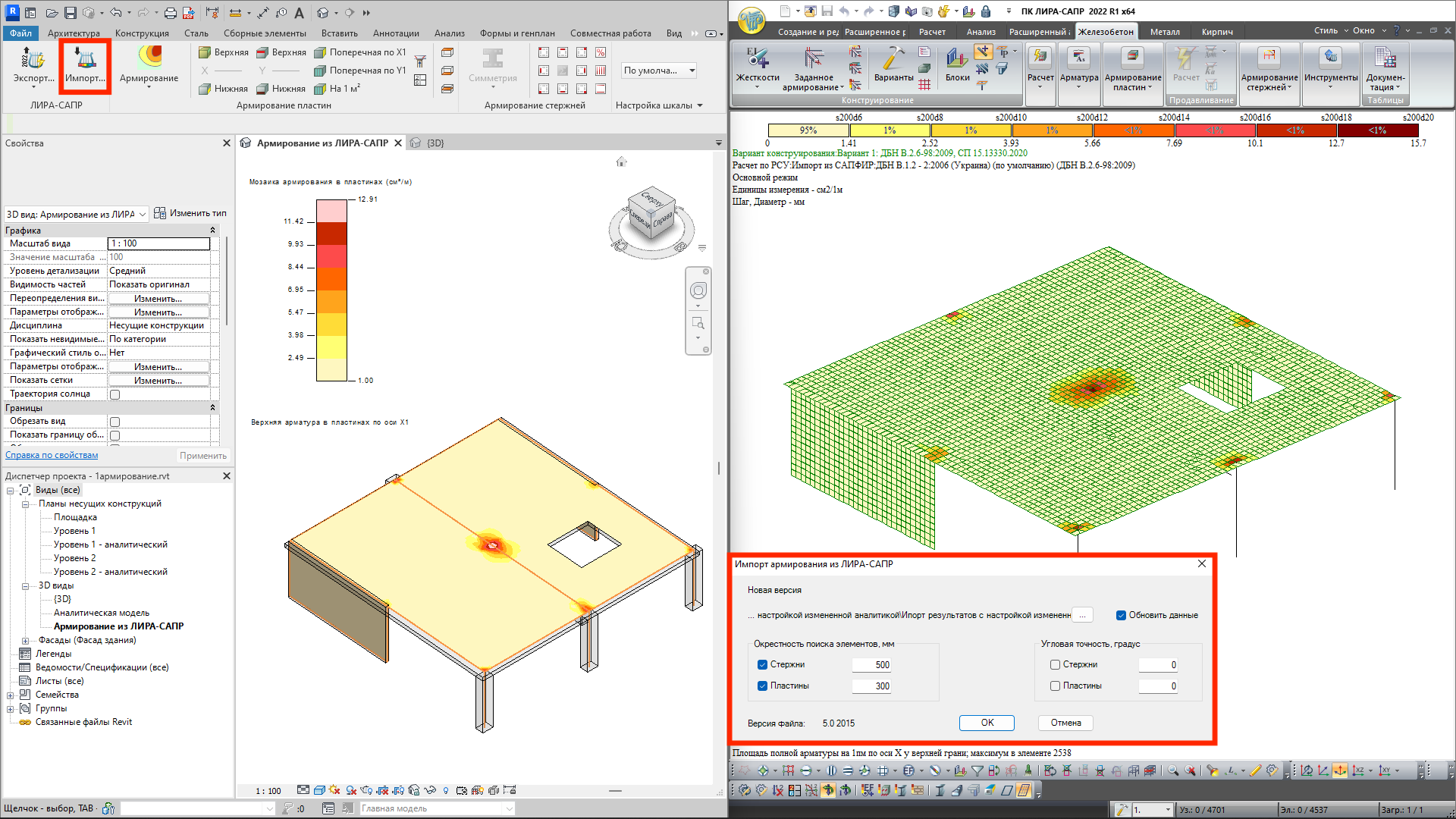
Task: Expand the Фасады (Фасад здания) tree node
Action: [x=25, y=640]
